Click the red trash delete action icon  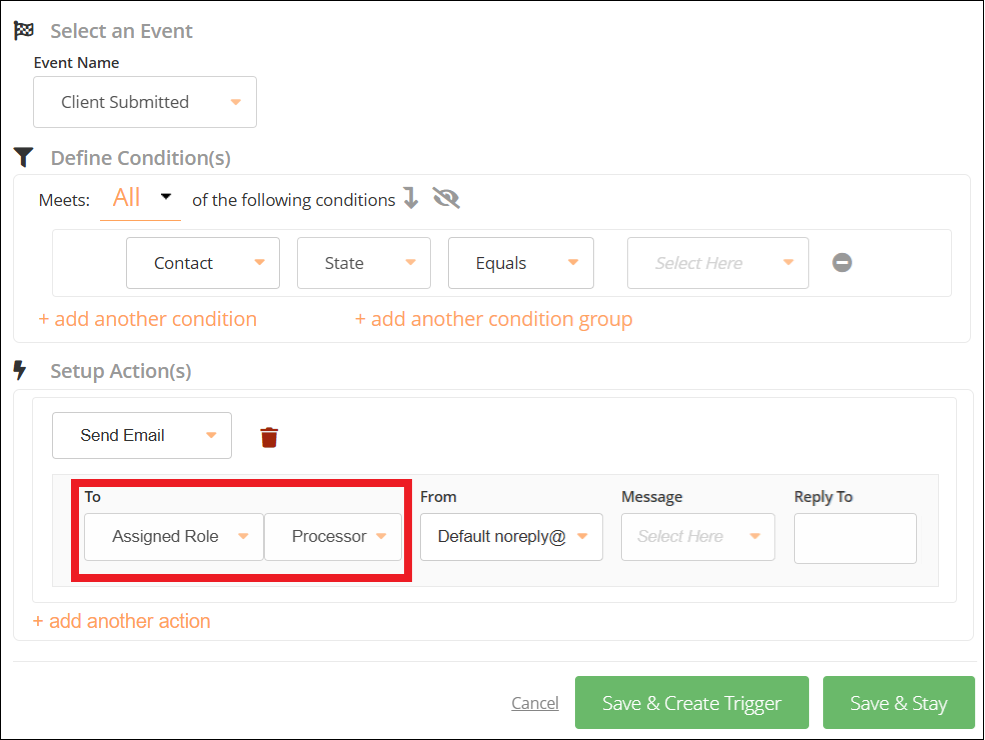click(269, 437)
